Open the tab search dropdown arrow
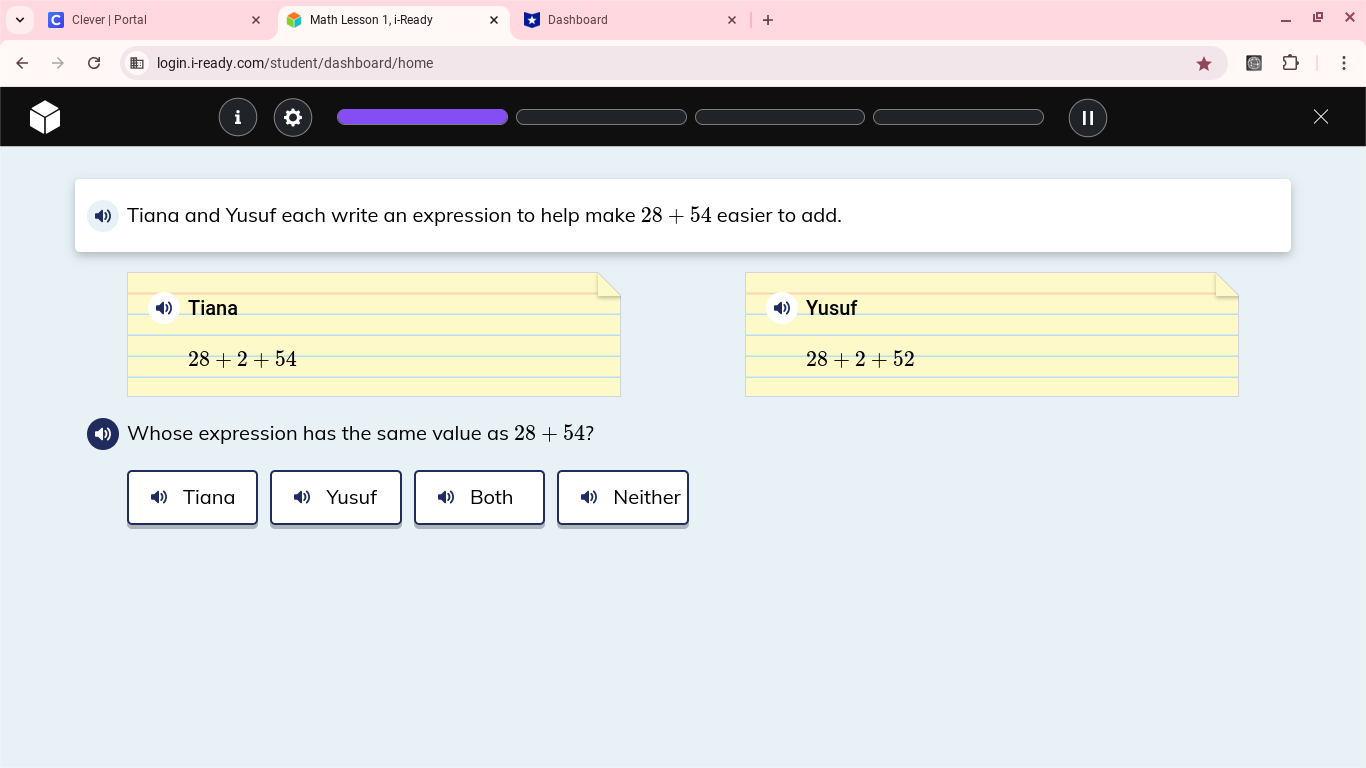1366x768 pixels. [x=18, y=19]
